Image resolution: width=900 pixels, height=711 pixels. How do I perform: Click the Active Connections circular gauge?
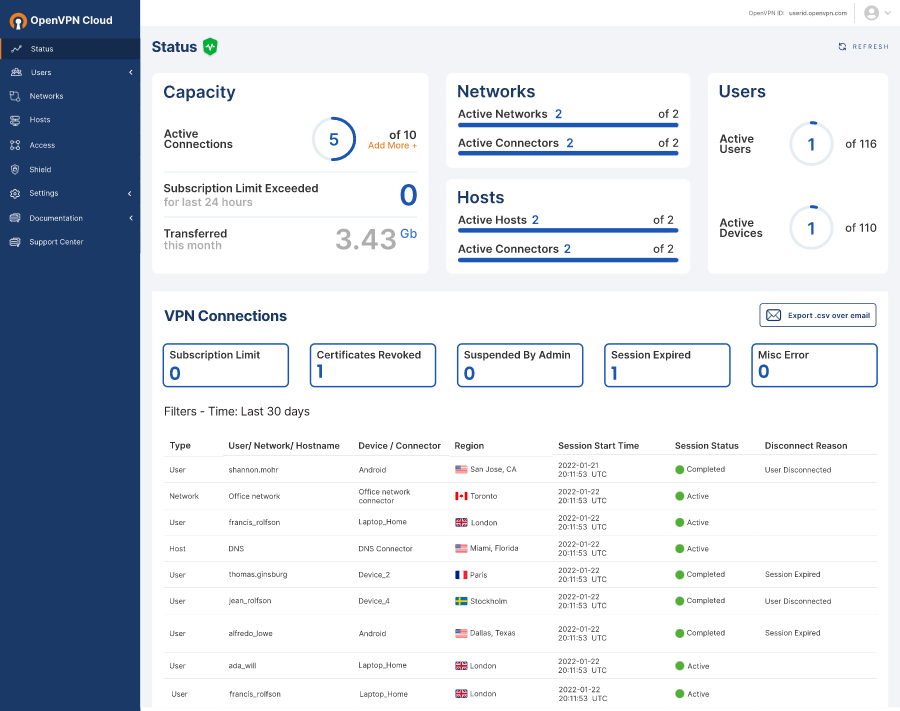tap(334, 139)
